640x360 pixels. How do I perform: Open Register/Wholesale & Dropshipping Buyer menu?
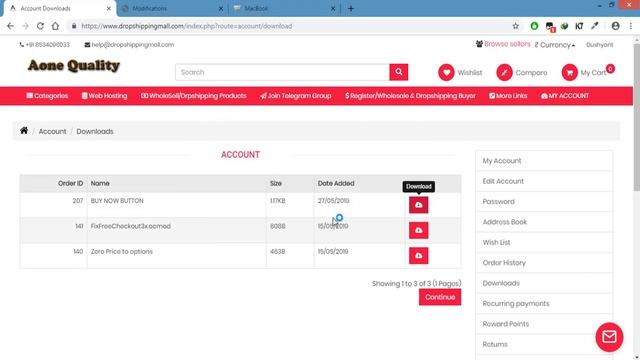(x=410, y=96)
